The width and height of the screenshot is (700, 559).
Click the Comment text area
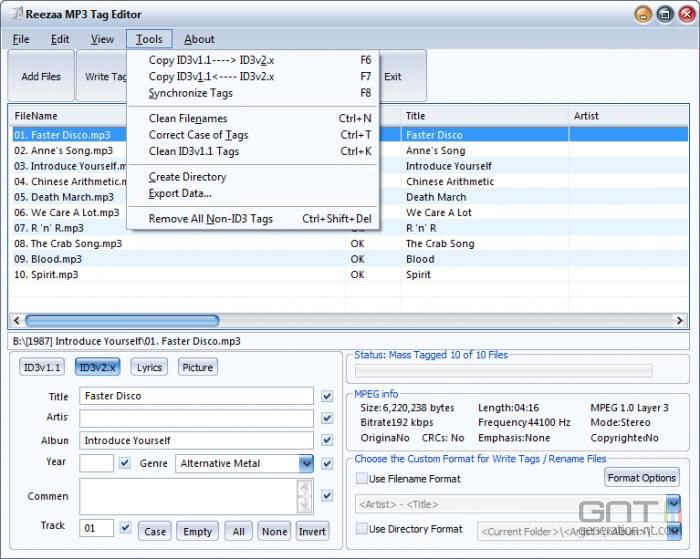click(188, 496)
